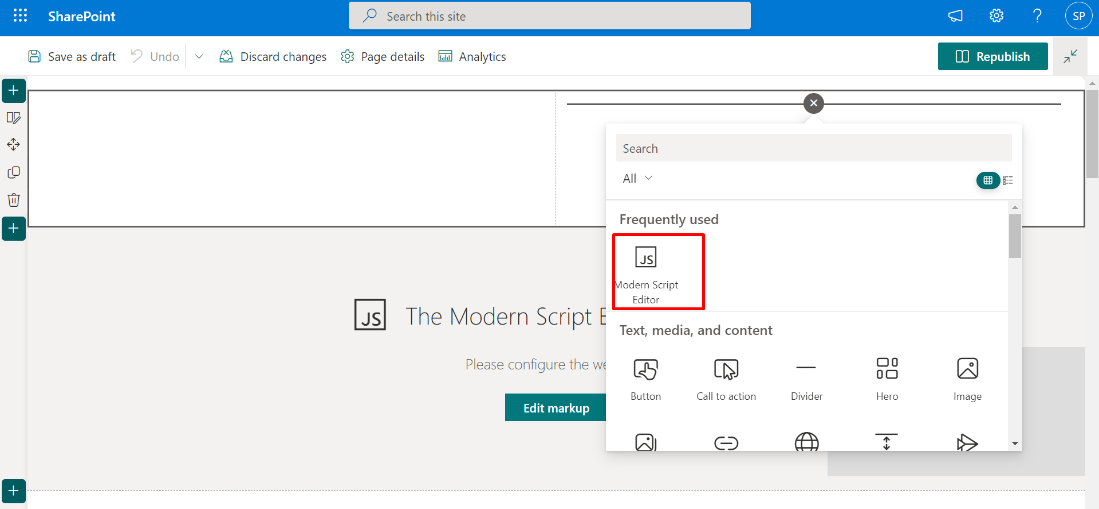
Task: Switch to list view toggle
Action: coord(1008,180)
